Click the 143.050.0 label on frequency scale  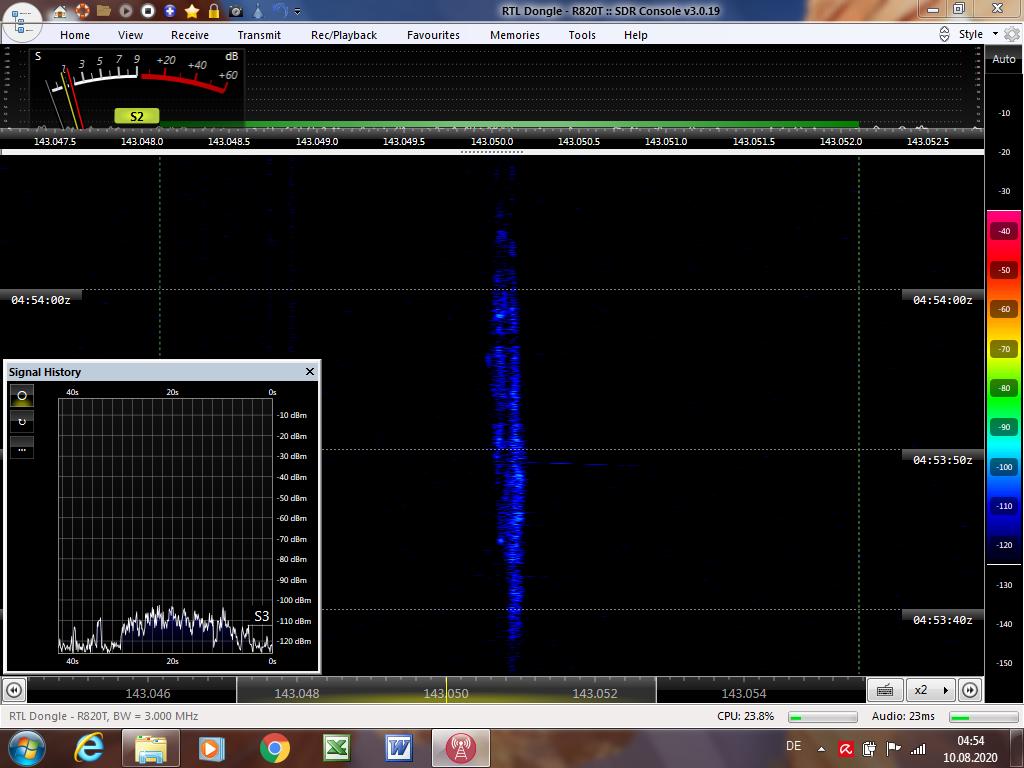tap(492, 141)
